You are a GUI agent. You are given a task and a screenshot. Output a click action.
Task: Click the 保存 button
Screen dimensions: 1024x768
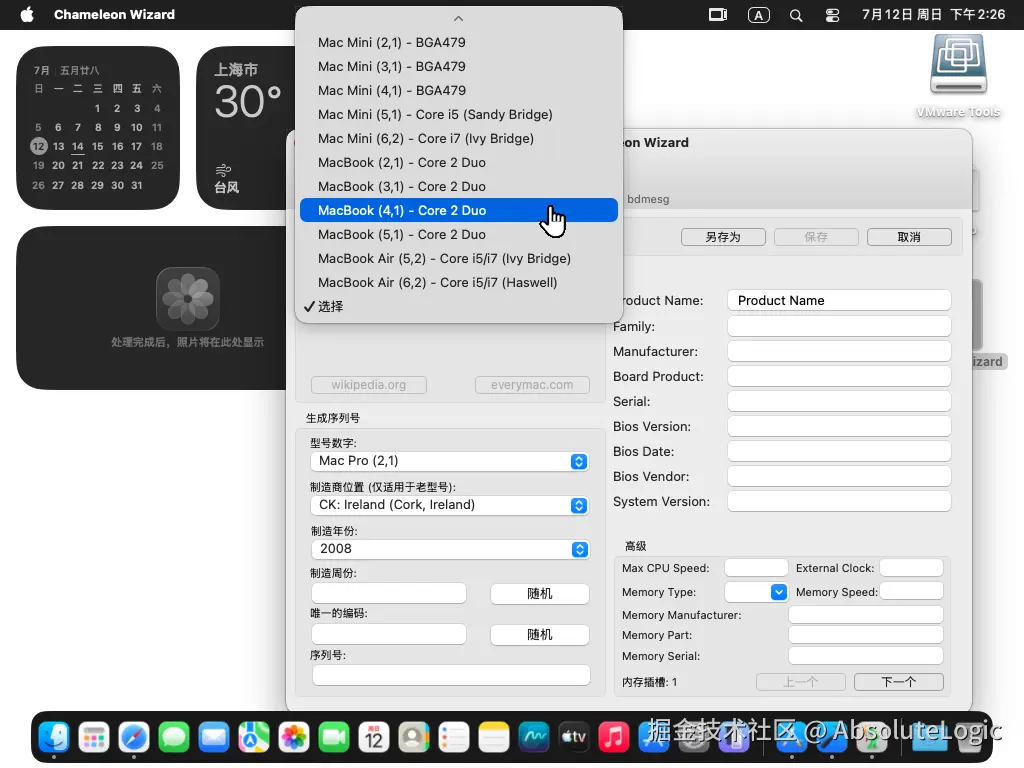[816, 237]
